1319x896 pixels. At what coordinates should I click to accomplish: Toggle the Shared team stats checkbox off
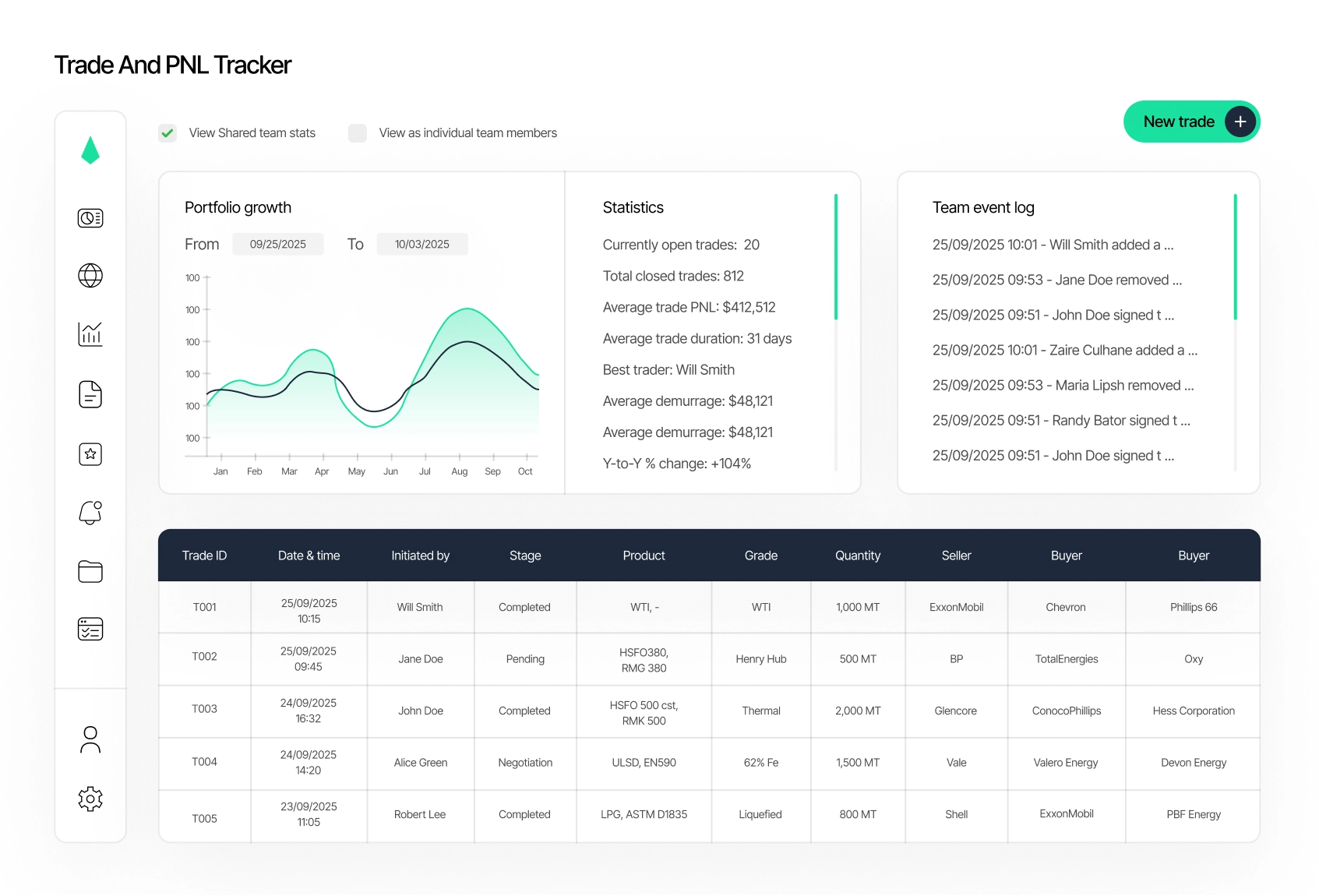pyautogui.click(x=168, y=132)
